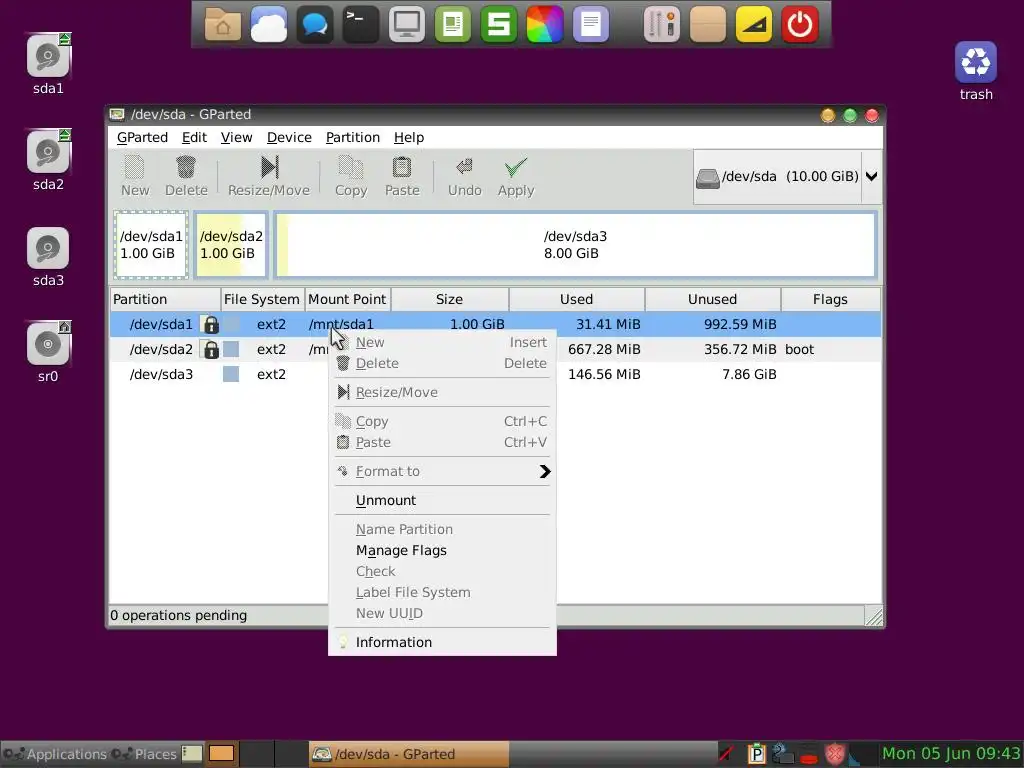
Task: Expand the /dev/sda device selector dropdown
Action: click(871, 176)
